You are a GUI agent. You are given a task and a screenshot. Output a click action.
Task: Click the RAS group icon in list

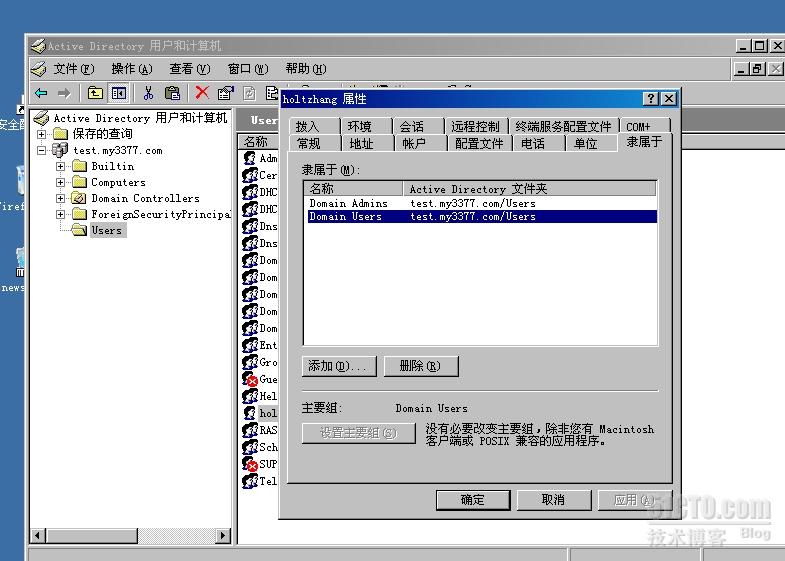click(250, 430)
